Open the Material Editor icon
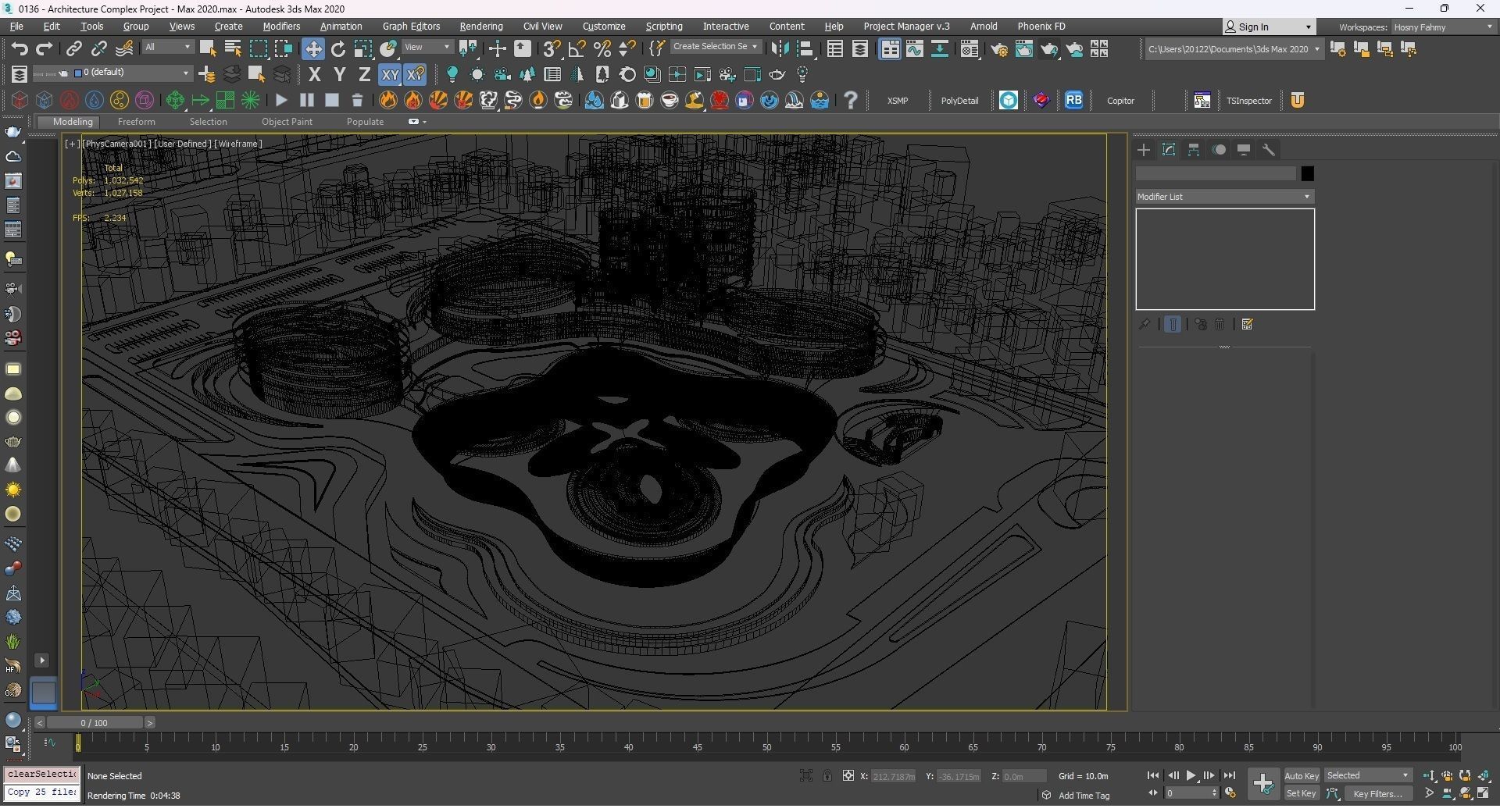 (x=970, y=50)
